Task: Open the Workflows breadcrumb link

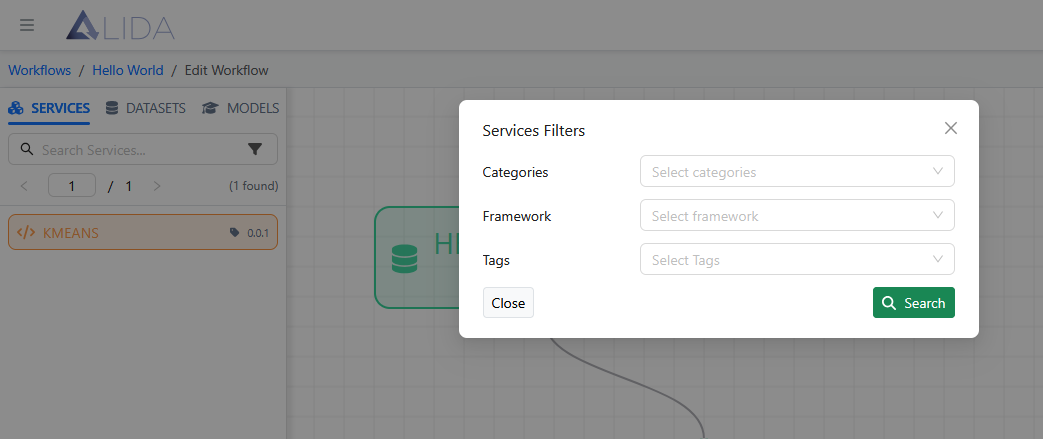Action: (39, 70)
